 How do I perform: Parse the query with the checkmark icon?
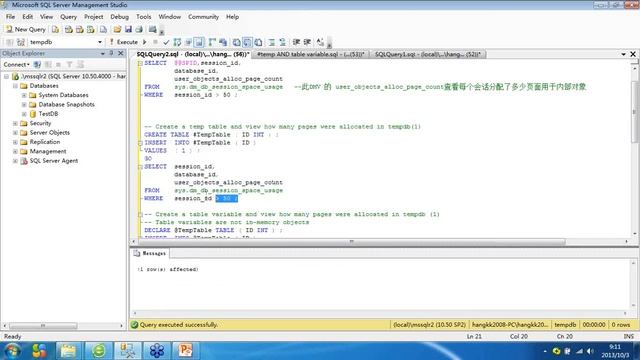[x=166, y=42]
